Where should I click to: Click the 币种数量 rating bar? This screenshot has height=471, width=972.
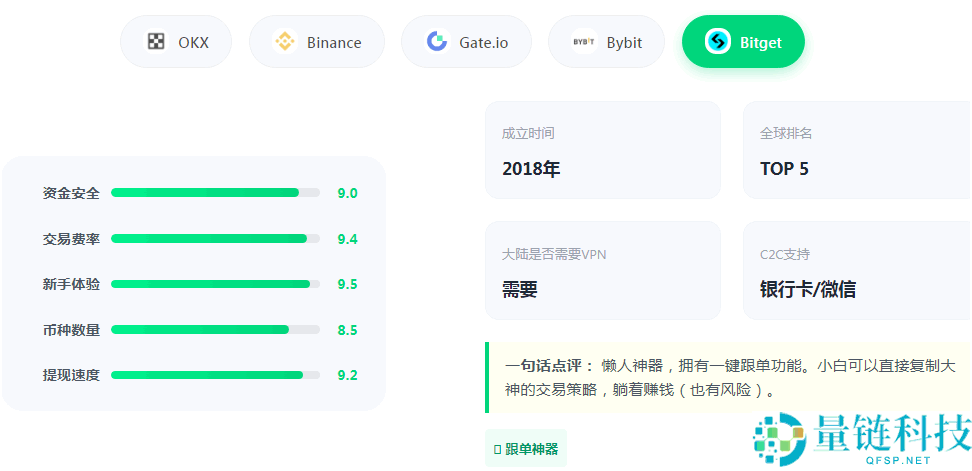[x=215, y=330]
